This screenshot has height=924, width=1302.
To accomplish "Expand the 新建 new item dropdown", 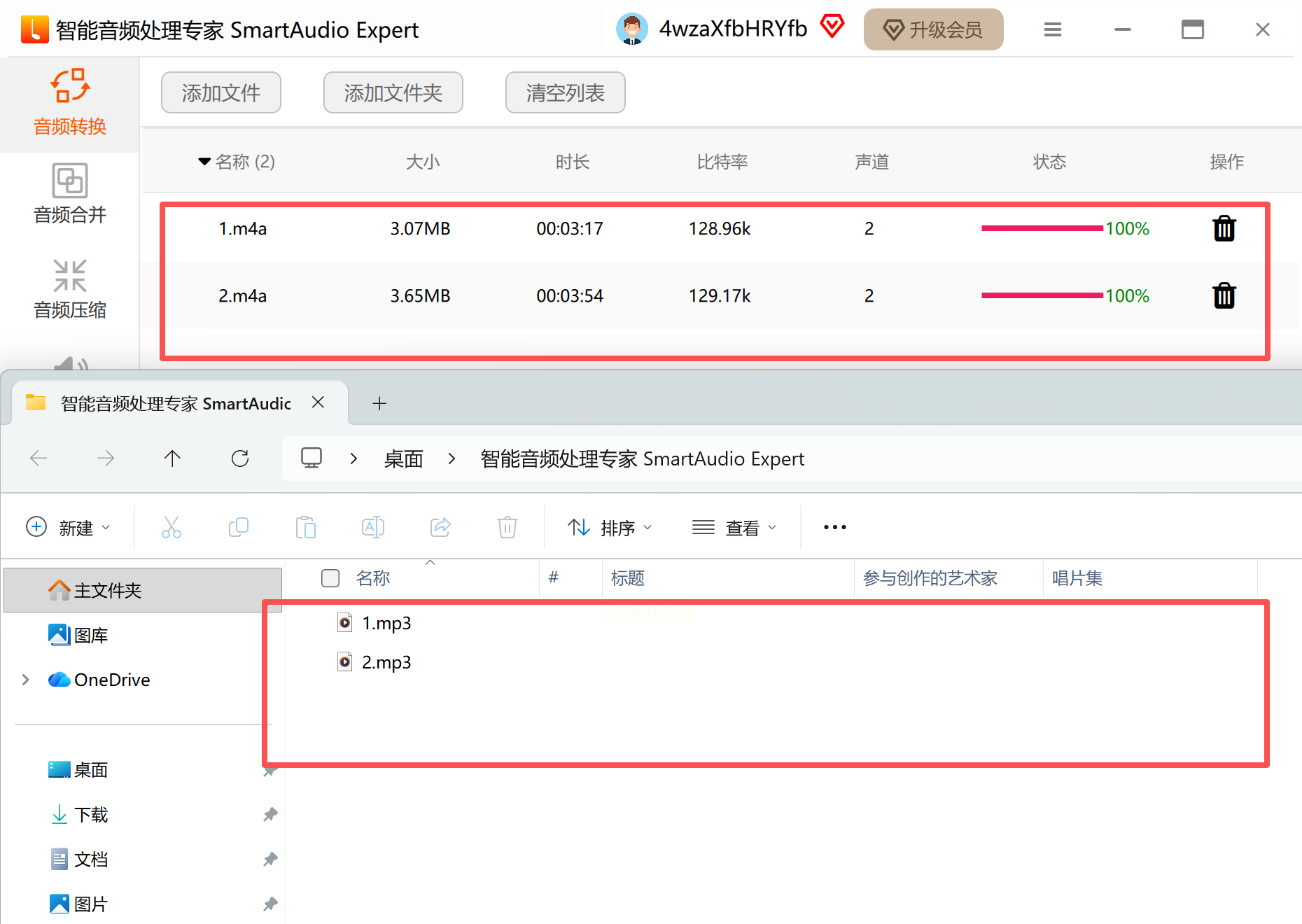I will (68, 528).
